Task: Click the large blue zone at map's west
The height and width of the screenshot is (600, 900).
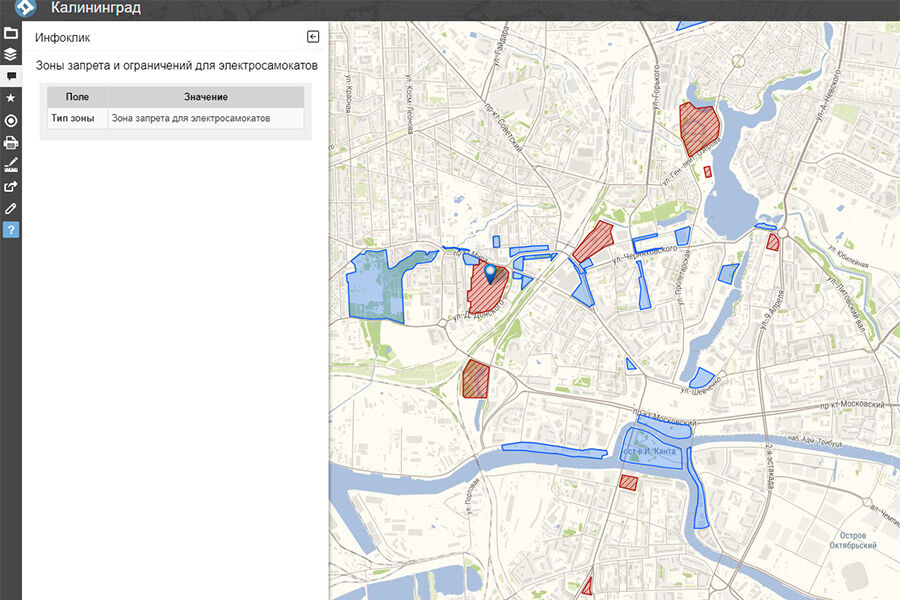Action: coord(376,289)
